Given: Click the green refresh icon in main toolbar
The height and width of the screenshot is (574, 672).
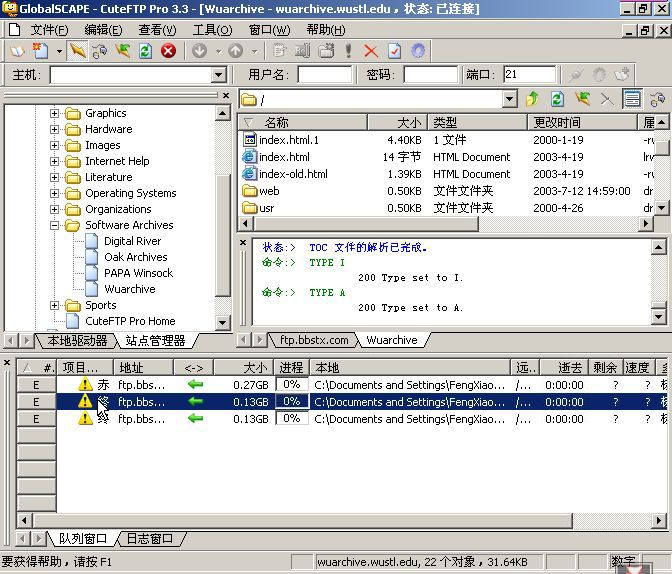Looking at the screenshot, I should click(145, 51).
